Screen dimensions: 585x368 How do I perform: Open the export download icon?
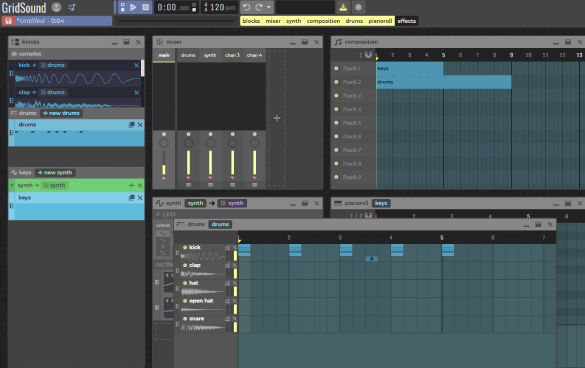343,7
